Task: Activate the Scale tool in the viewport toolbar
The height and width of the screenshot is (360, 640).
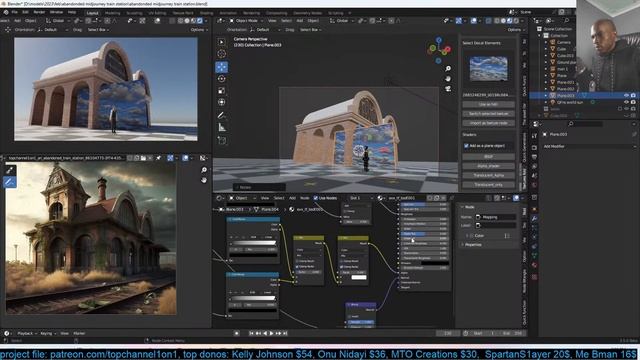Action: (222, 91)
